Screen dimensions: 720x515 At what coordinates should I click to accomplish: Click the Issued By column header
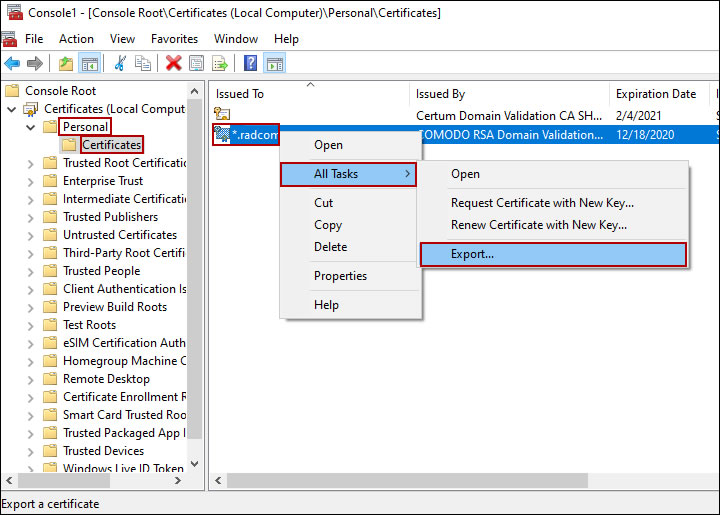click(x=440, y=94)
